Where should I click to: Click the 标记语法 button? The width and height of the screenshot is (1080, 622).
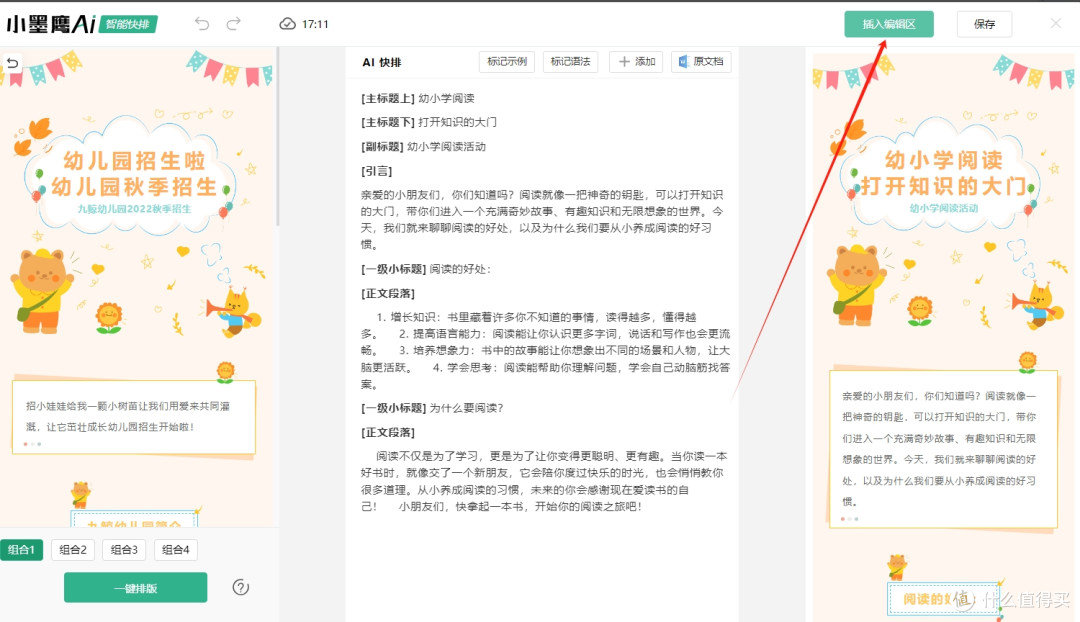[570, 62]
